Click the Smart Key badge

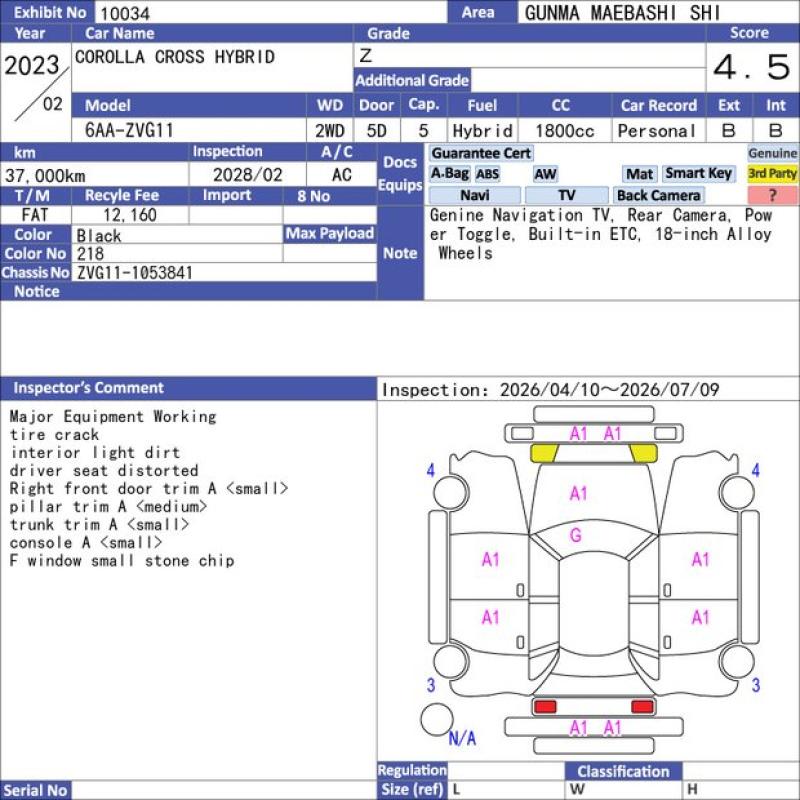698,174
